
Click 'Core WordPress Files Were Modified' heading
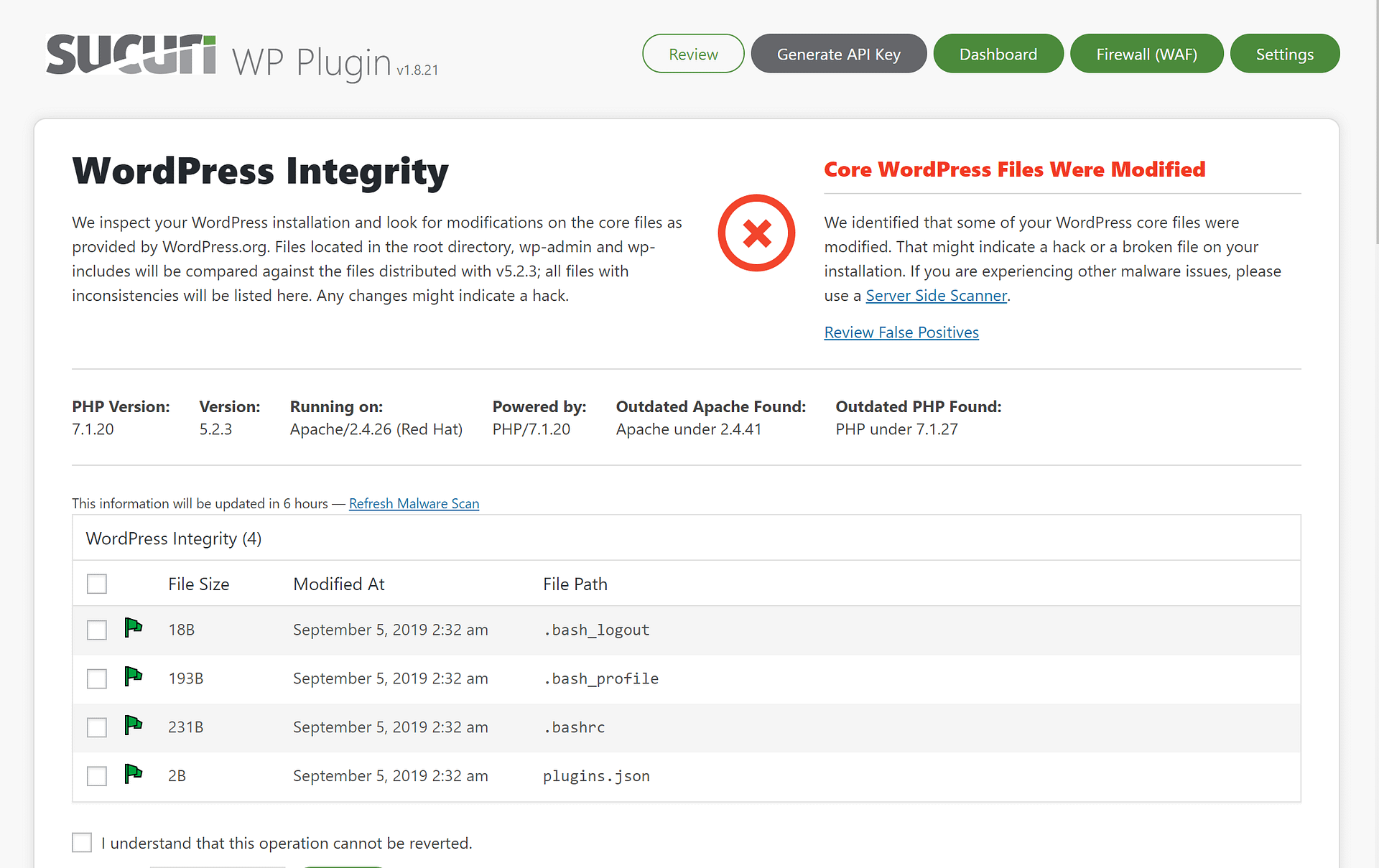tap(1014, 169)
